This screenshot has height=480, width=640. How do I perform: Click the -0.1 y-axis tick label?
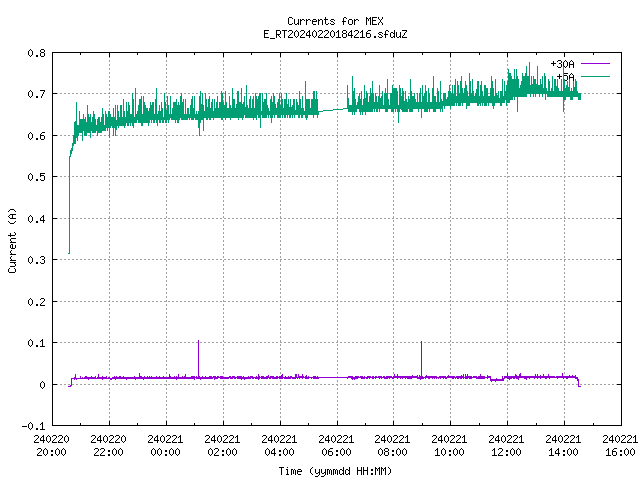[x=33, y=426]
